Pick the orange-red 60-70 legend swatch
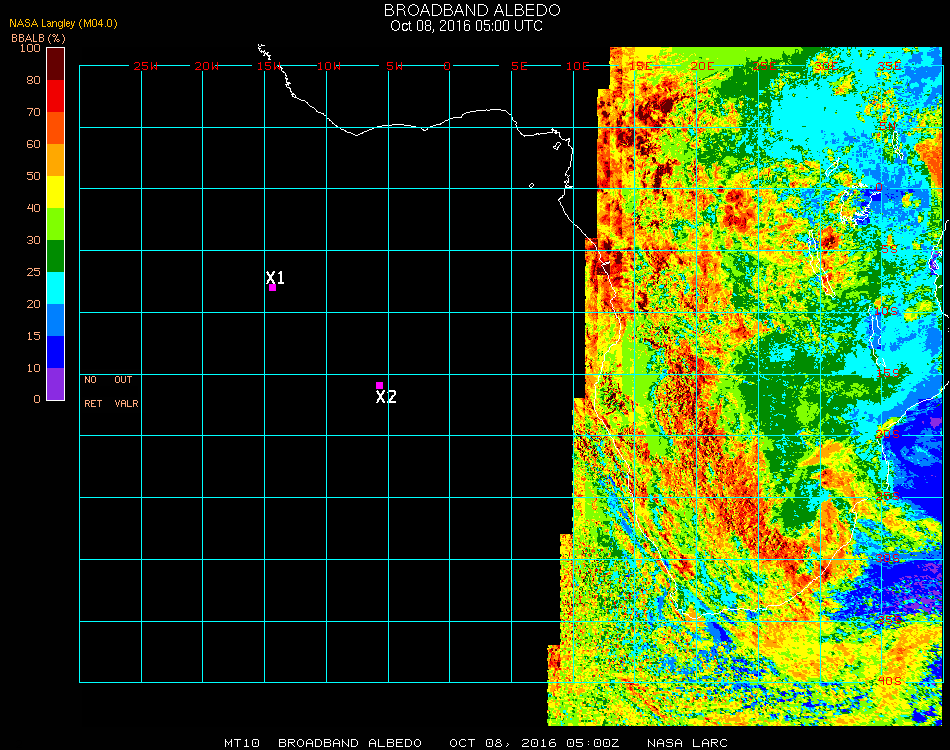This screenshot has width=950, height=750. click(x=55, y=128)
